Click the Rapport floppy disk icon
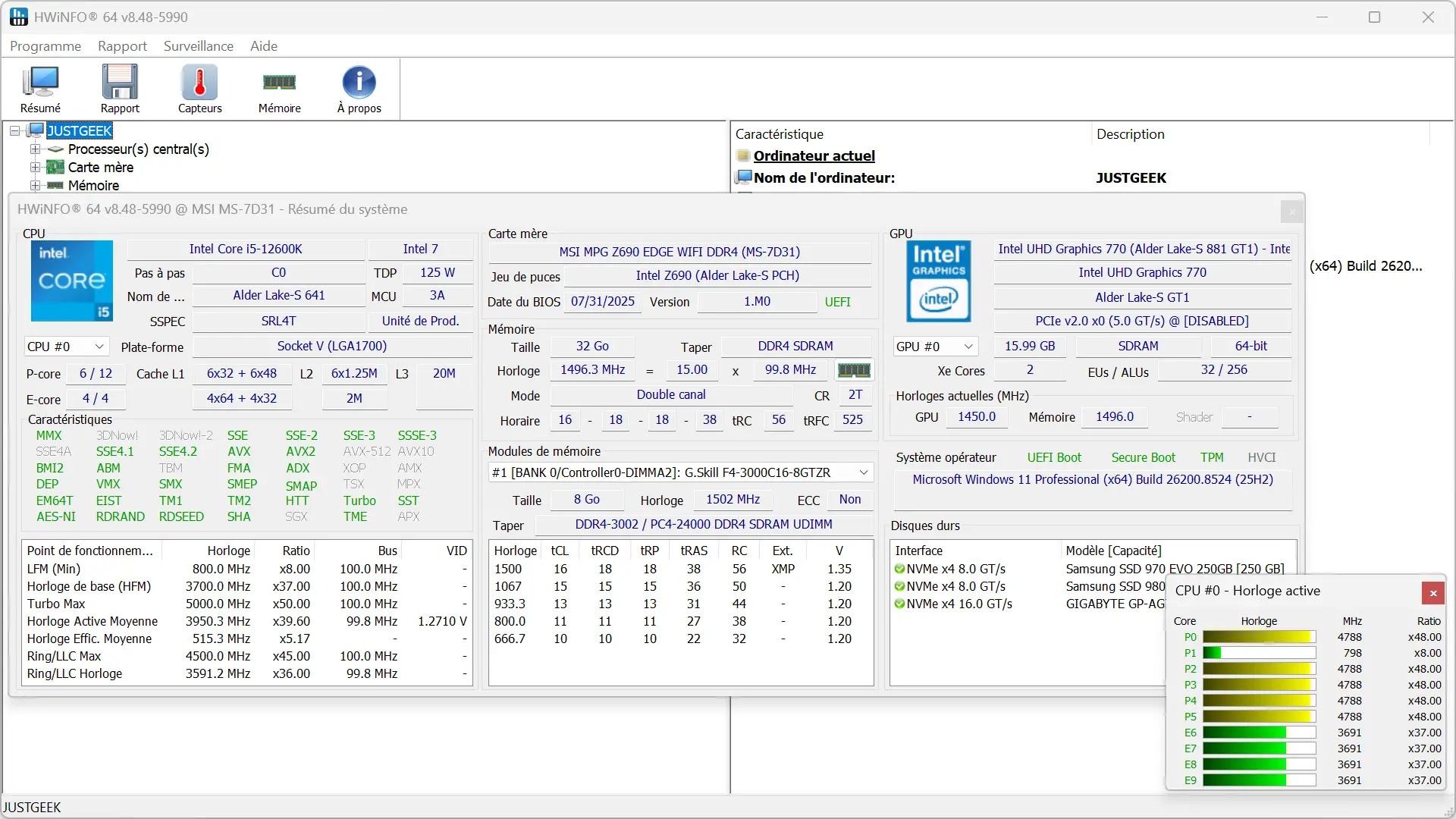This screenshot has height=819, width=1456. pyautogui.click(x=120, y=82)
